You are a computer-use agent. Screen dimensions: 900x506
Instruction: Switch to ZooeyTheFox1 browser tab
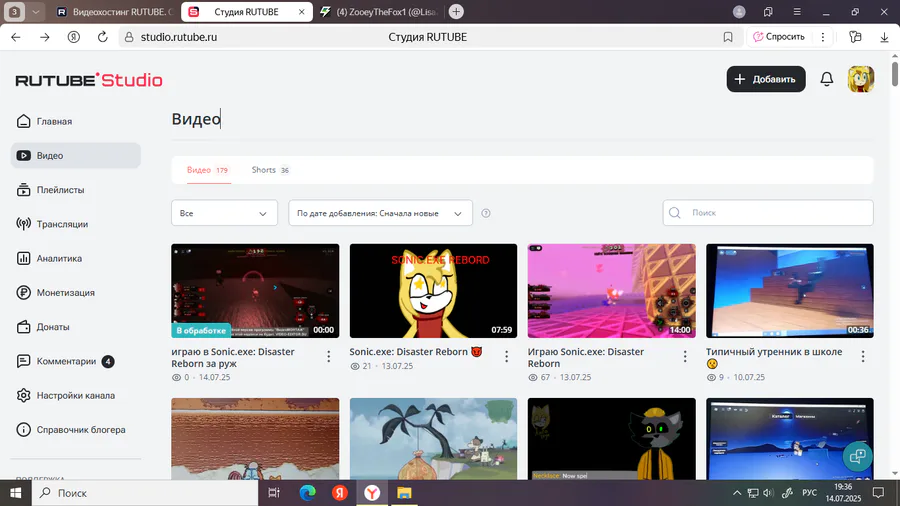379,11
